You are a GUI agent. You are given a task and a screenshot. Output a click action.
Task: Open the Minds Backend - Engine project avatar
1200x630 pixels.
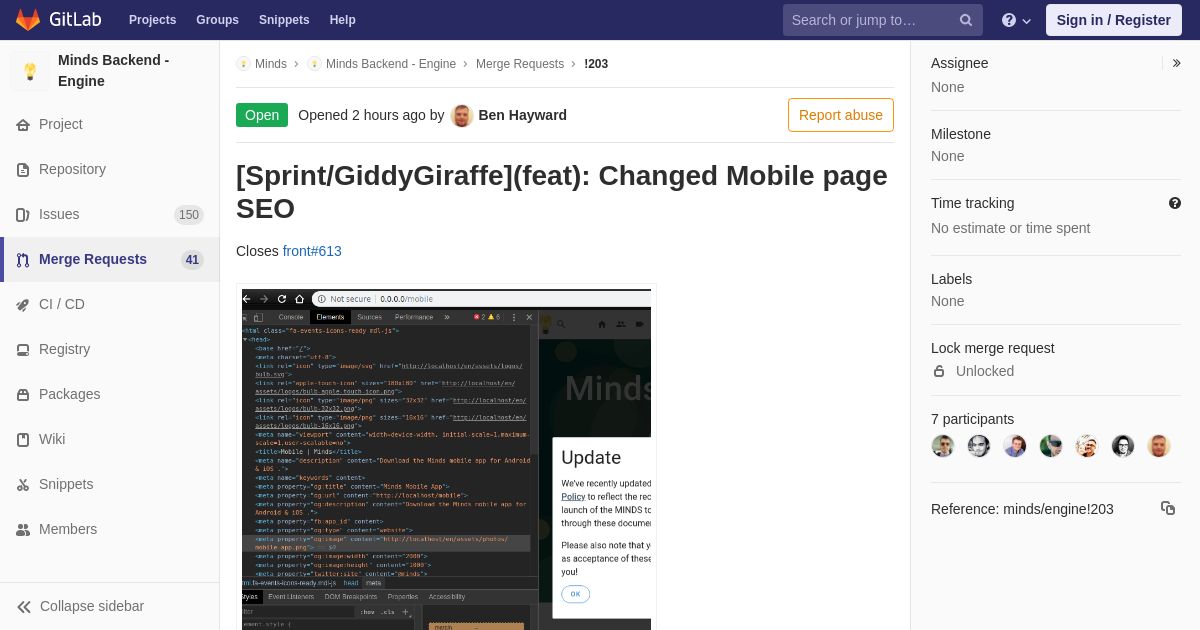point(30,71)
